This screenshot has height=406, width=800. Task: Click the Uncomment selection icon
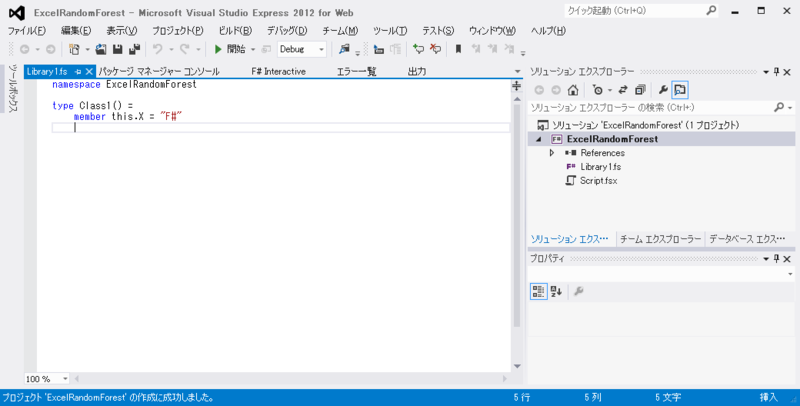[435, 49]
